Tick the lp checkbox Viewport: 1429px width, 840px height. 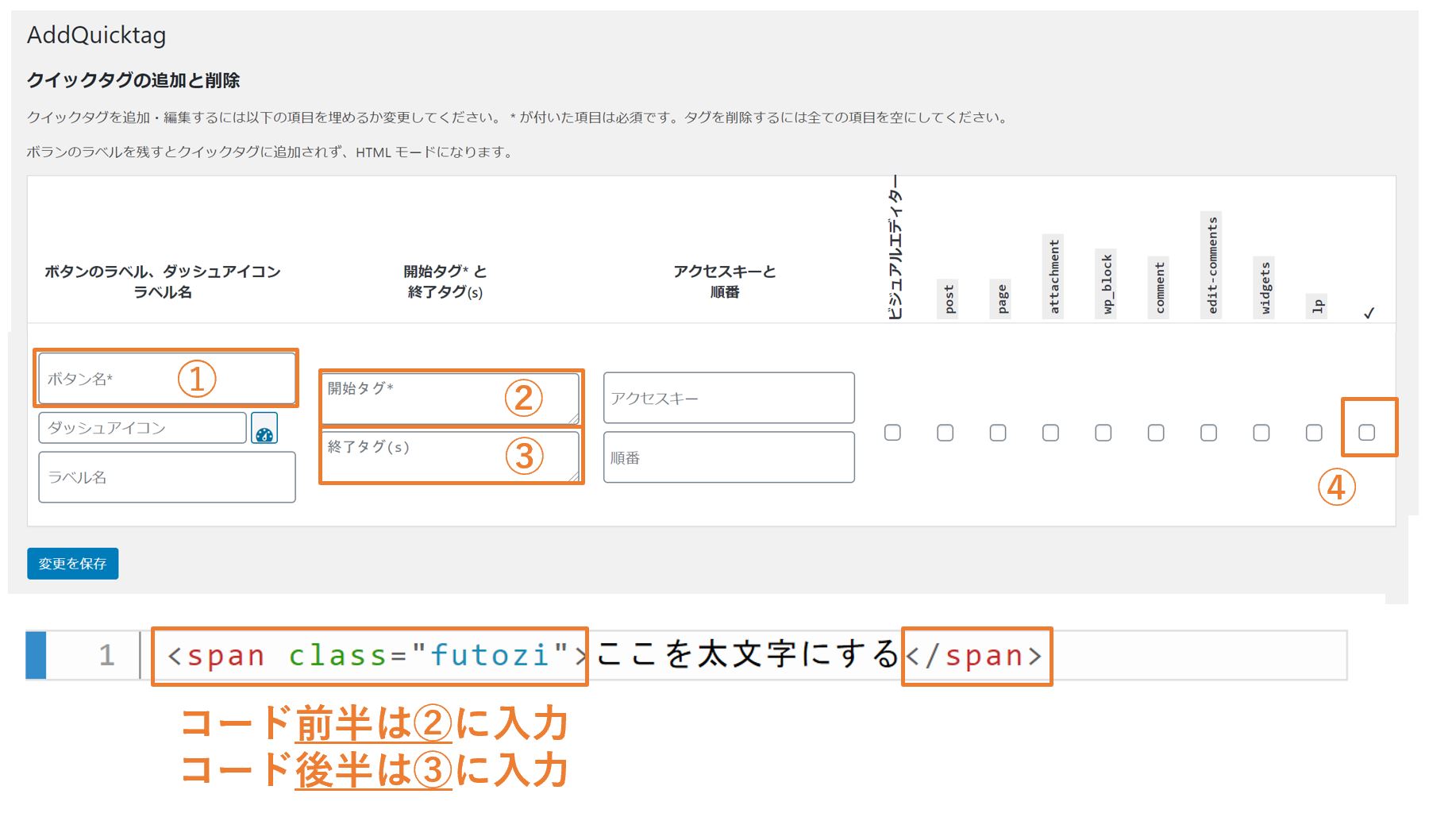pyautogui.click(x=1314, y=433)
